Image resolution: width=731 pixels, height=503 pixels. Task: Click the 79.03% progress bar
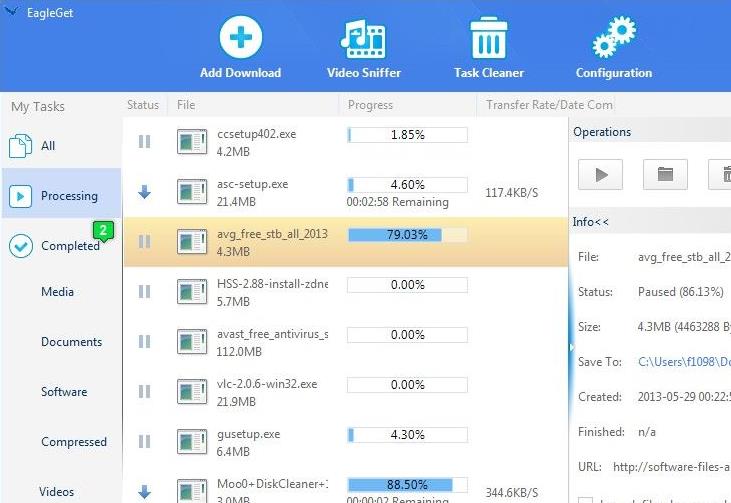coord(407,234)
